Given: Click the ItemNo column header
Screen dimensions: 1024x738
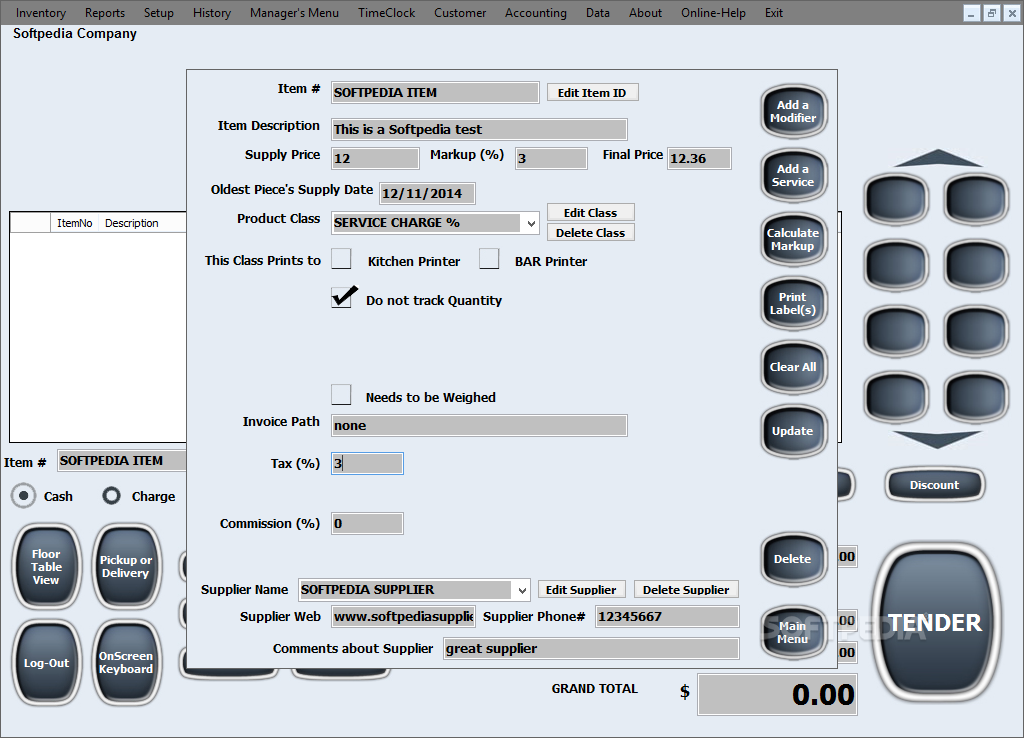Looking at the screenshot, I should point(74,223).
